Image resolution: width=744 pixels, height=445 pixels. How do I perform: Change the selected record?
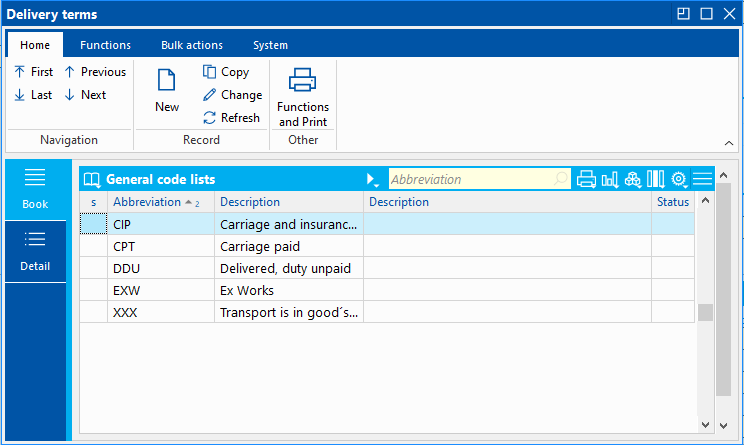tap(232, 95)
